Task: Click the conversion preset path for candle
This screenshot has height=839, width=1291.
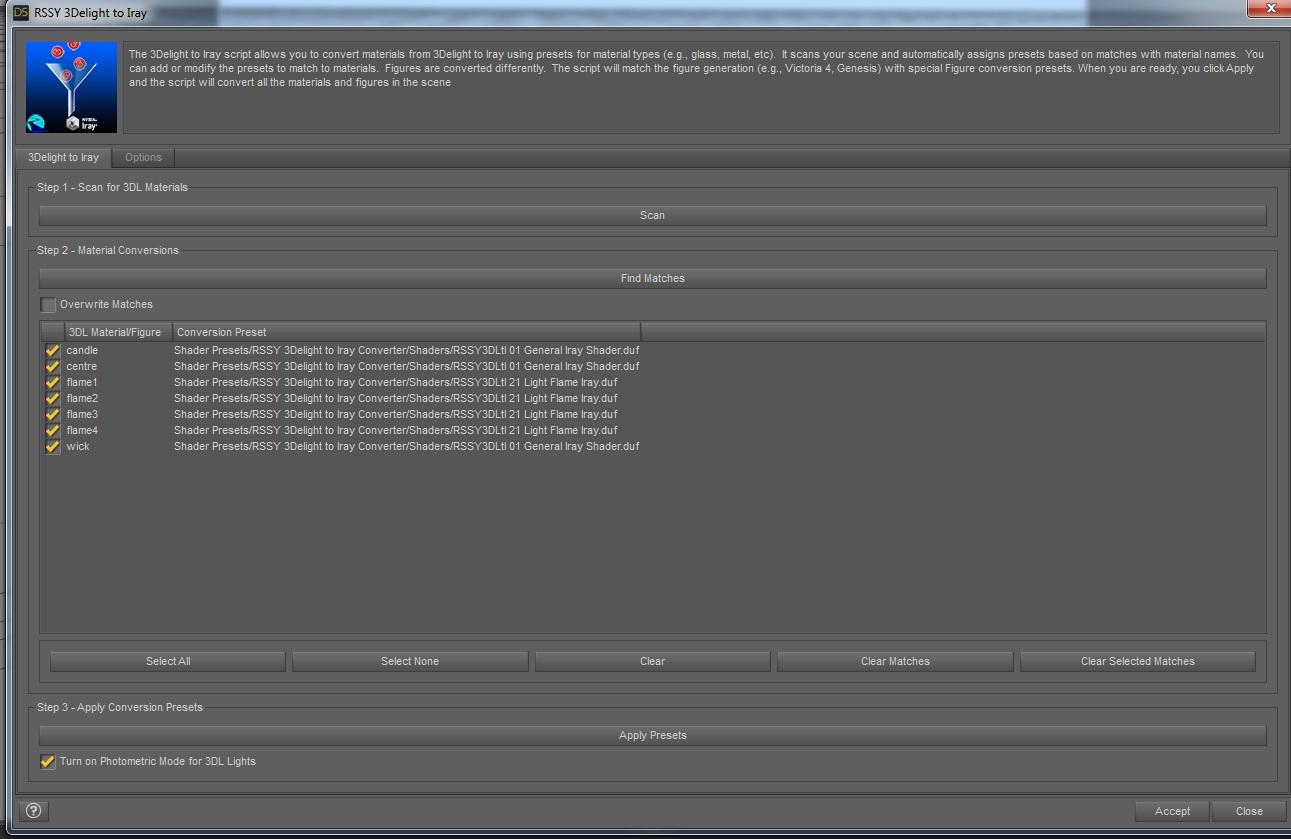Action: click(x=406, y=351)
